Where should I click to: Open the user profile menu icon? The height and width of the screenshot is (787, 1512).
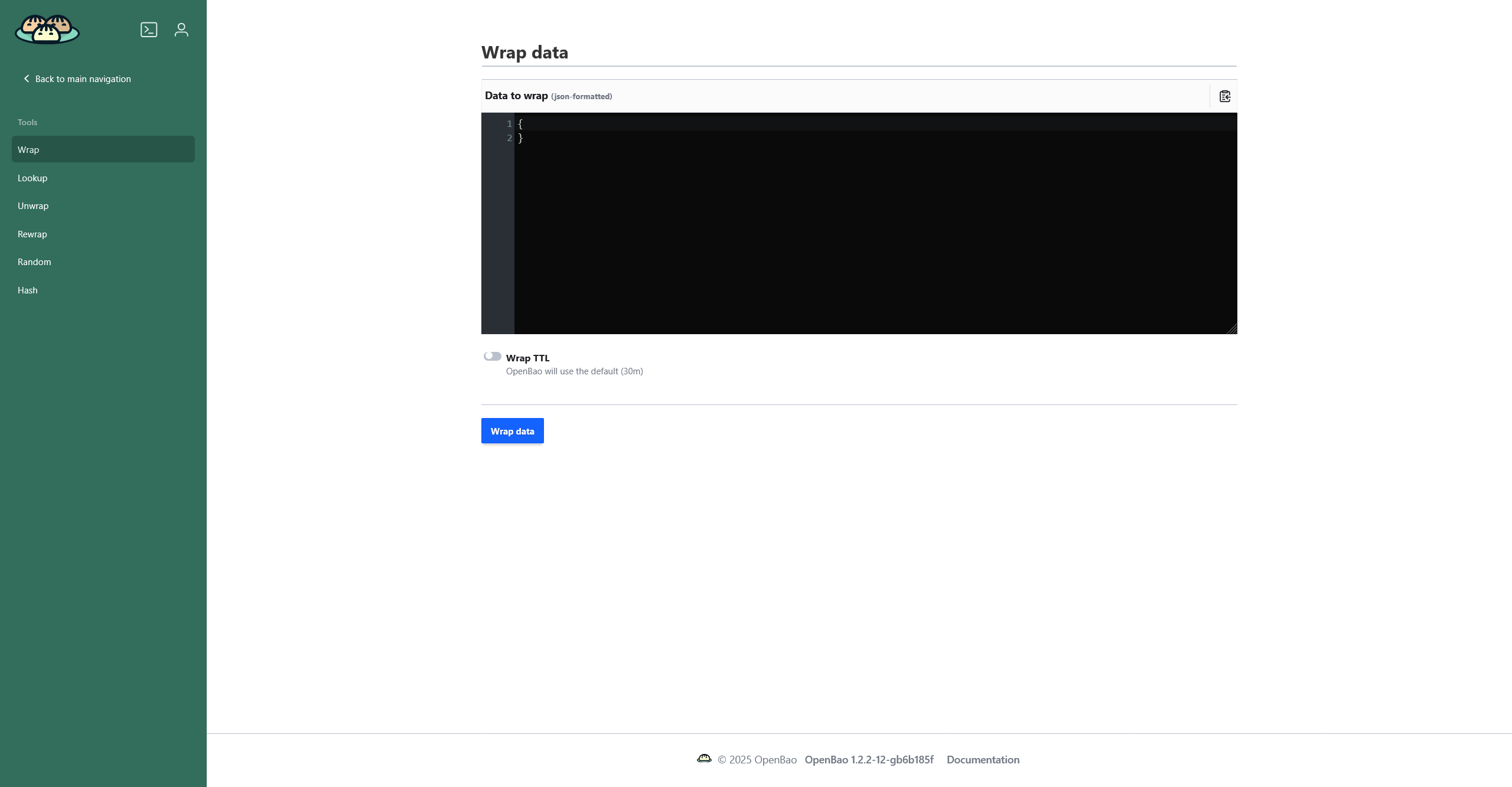click(181, 30)
